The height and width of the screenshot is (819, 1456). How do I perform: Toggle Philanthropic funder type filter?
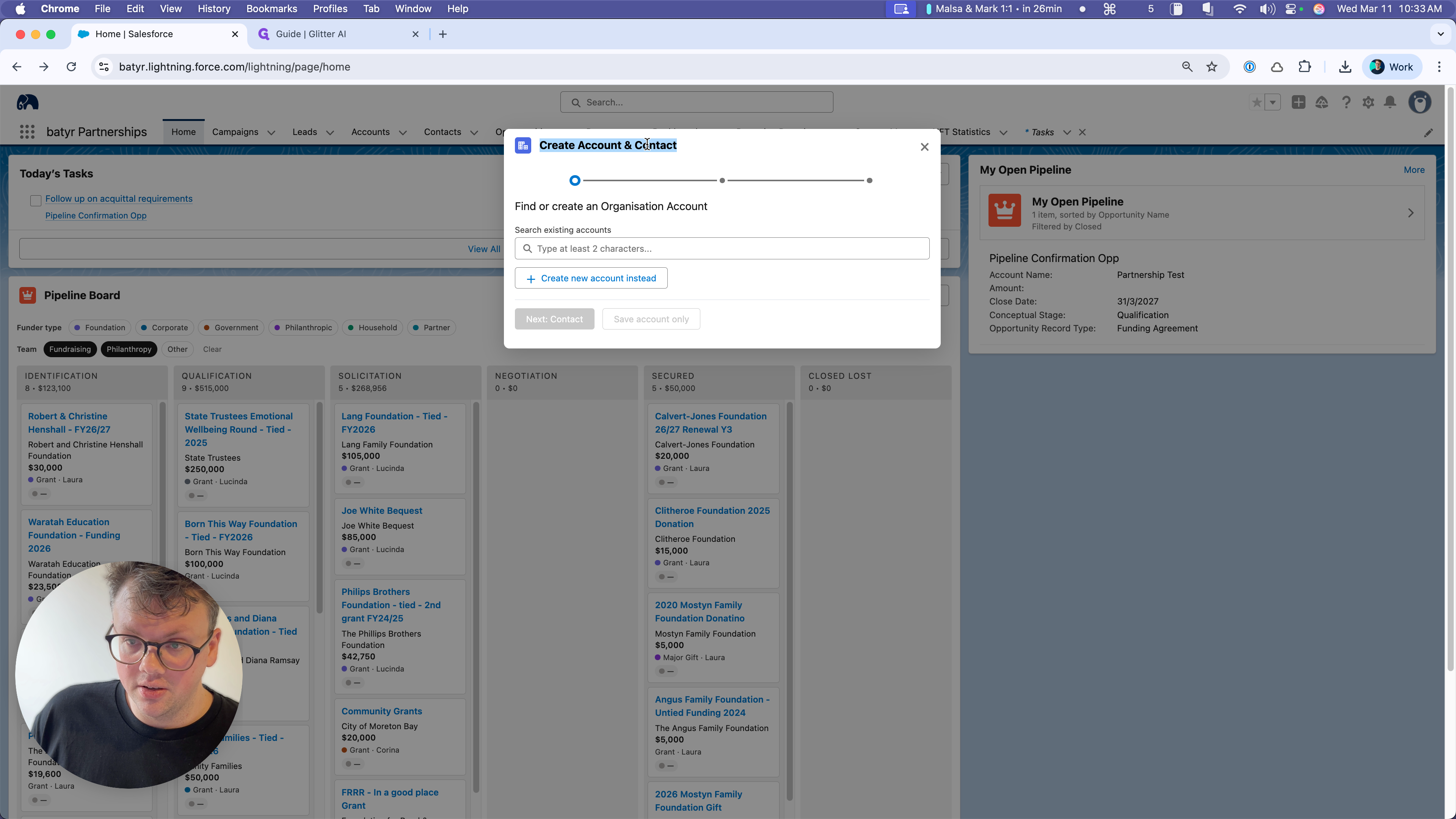(303, 328)
